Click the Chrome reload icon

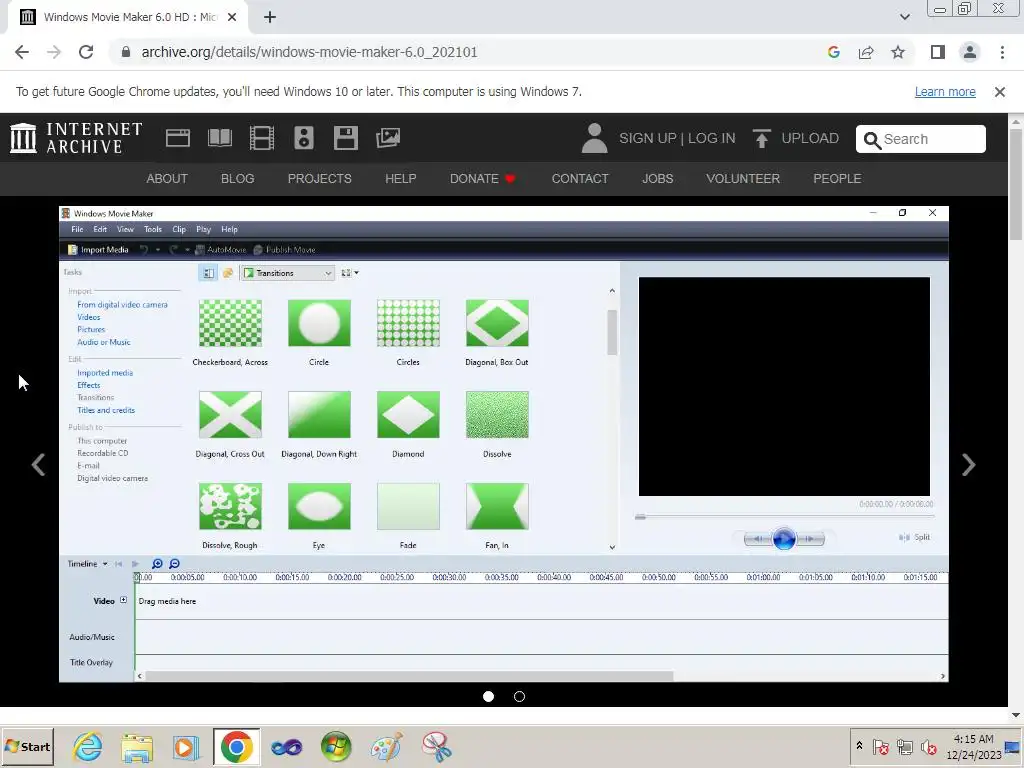point(86,52)
